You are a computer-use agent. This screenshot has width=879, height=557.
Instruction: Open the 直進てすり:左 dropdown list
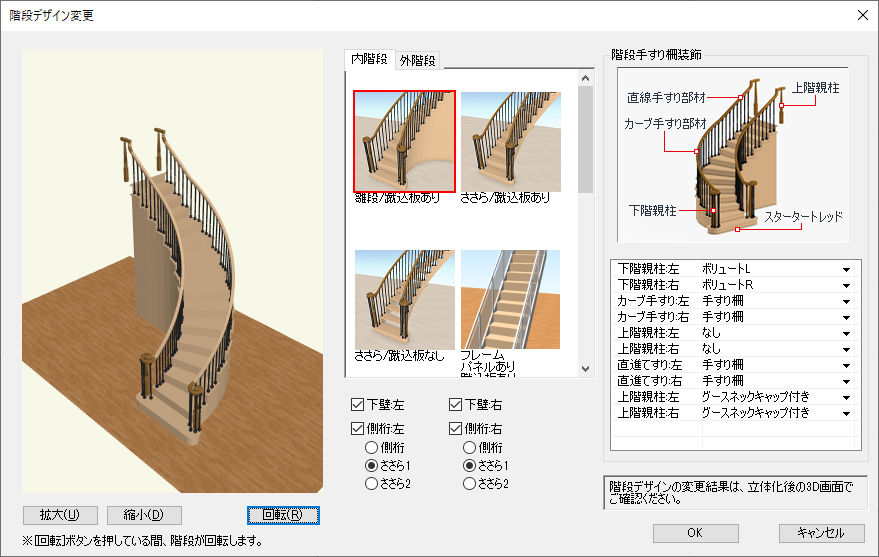coord(846,365)
